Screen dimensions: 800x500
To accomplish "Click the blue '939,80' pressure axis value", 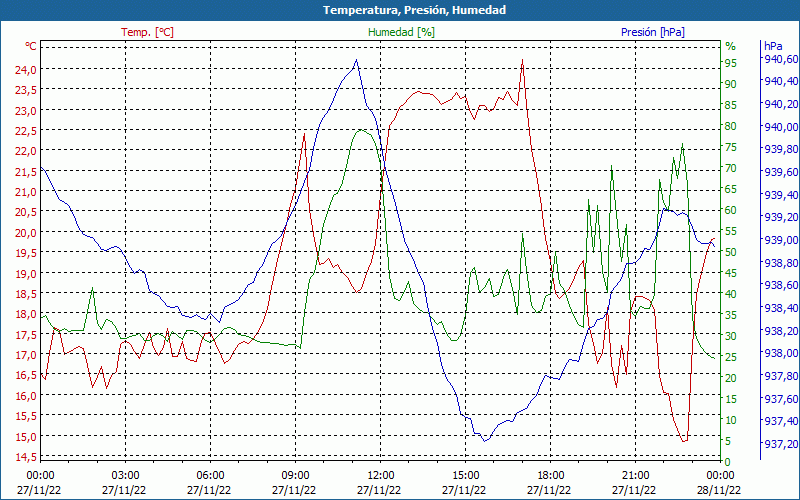I will 780,149.
